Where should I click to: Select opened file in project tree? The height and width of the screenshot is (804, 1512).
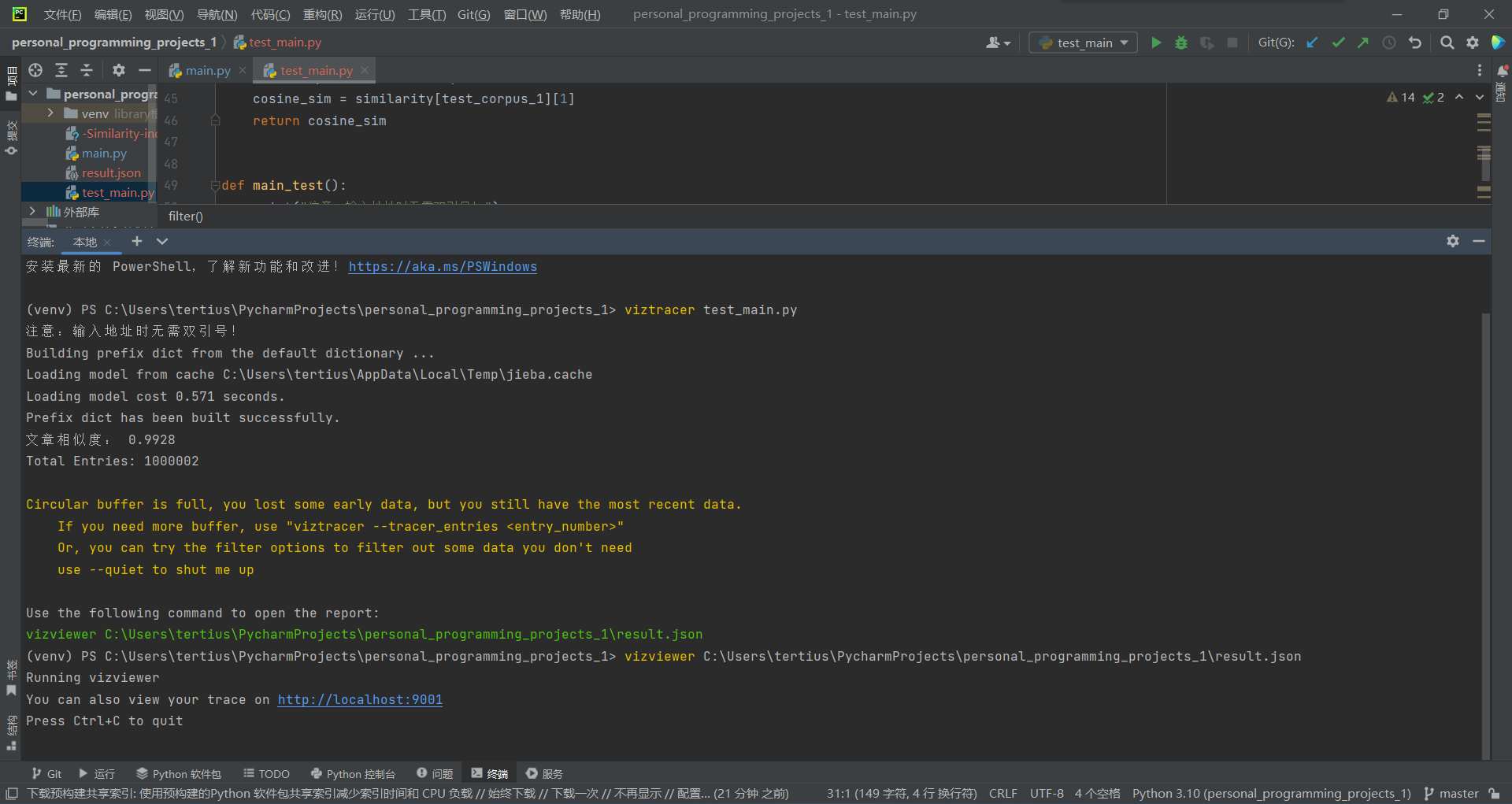point(35,70)
